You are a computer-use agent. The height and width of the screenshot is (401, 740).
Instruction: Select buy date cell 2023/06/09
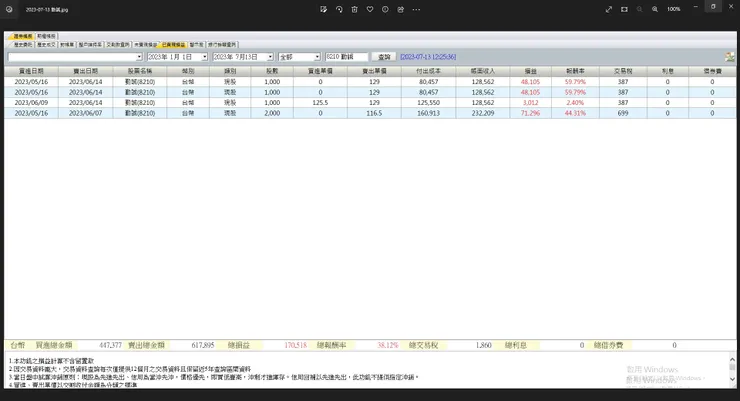coord(31,102)
